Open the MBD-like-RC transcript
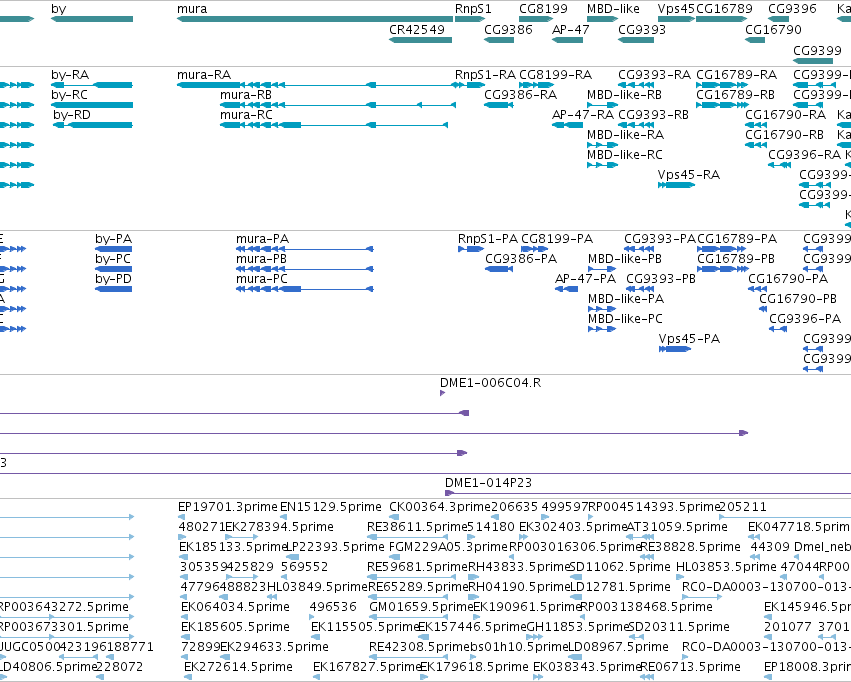 pyautogui.click(x=602, y=165)
